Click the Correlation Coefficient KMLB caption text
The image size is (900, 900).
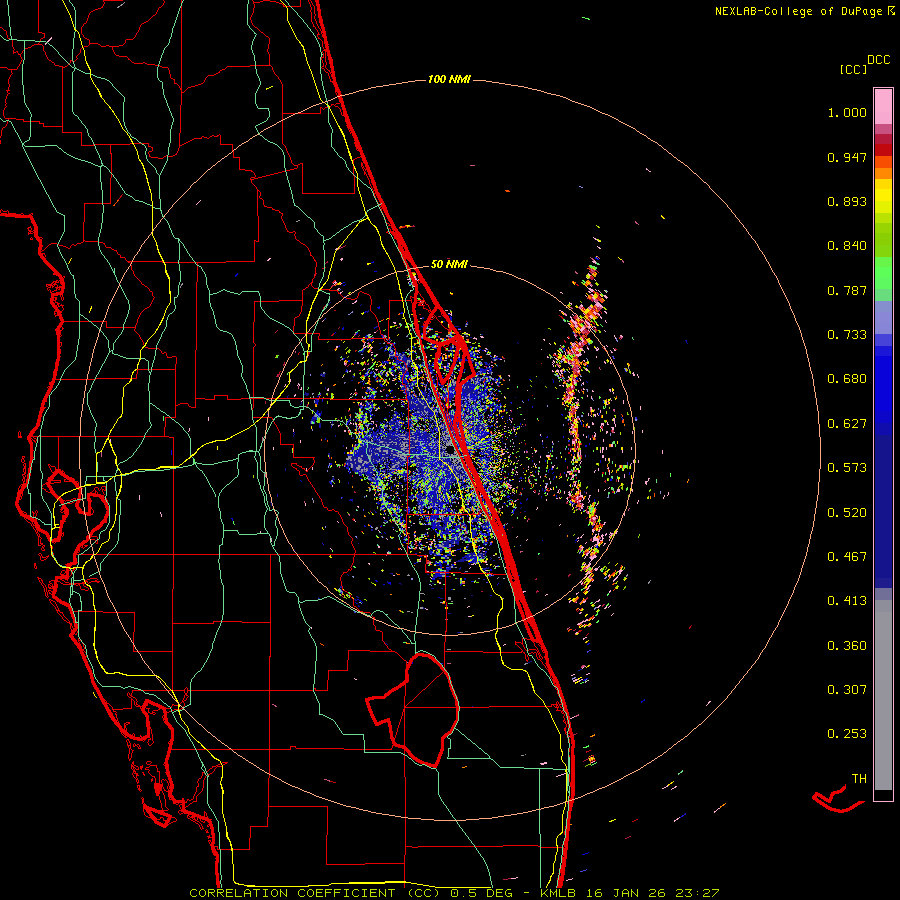[x=454, y=893]
